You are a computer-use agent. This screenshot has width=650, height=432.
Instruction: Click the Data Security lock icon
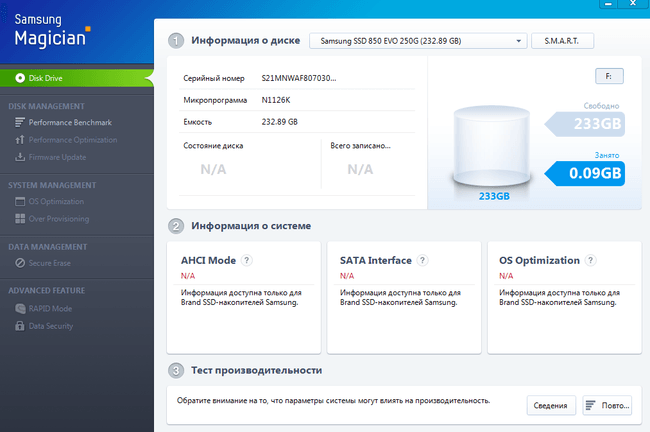(x=20, y=326)
